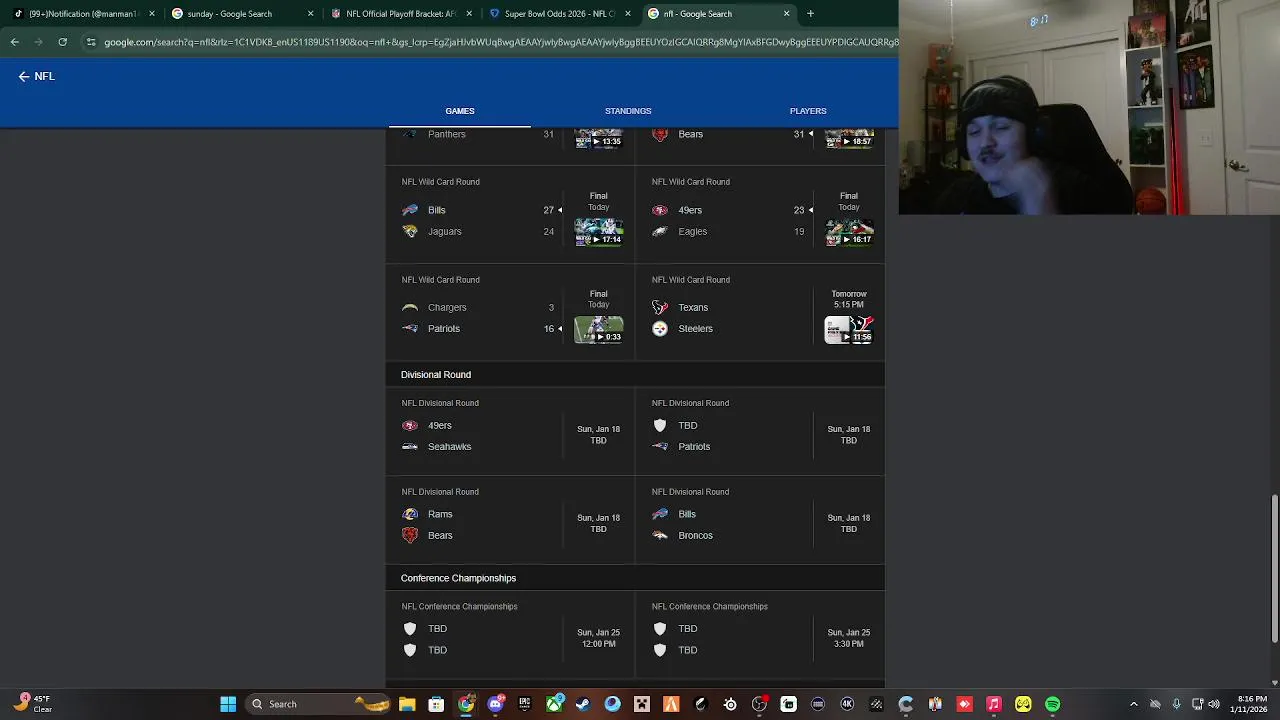Launch Minecraft from the taskbar
1280x720 pixels.
(x=642, y=704)
